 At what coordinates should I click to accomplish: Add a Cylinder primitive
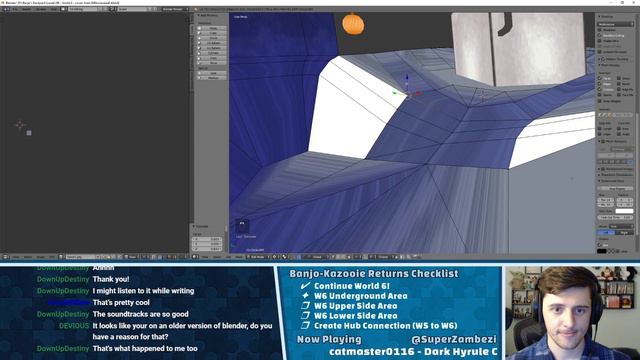coord(212,53)
